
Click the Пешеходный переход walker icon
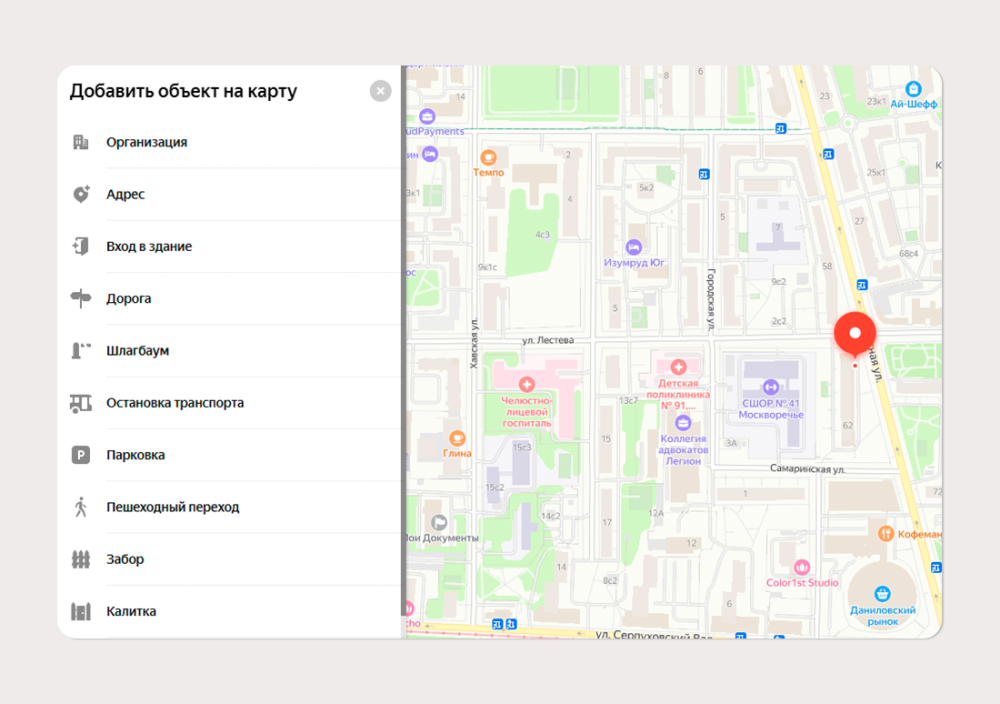81,507
